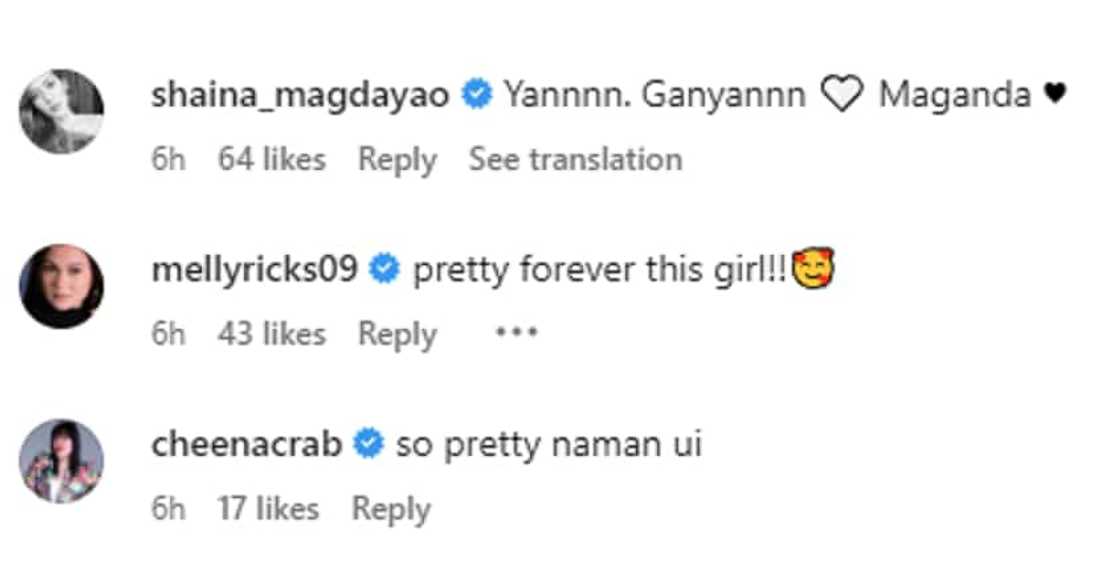Click See translation on shaina's comment
1120x569 pixels.
[575, 159]
